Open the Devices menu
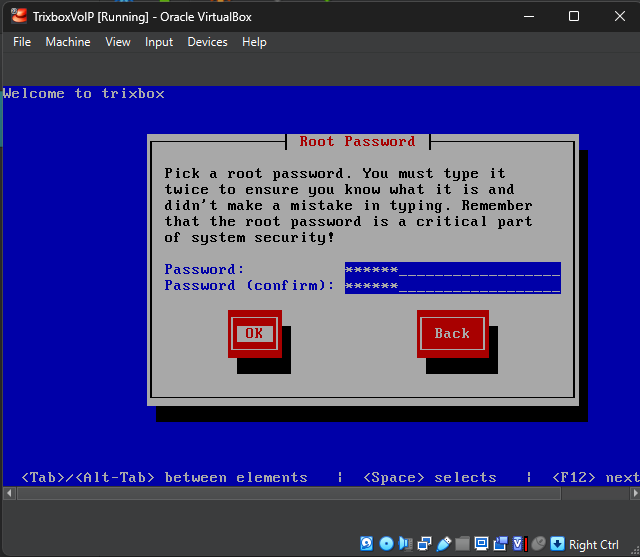 [x=207, y=42]
